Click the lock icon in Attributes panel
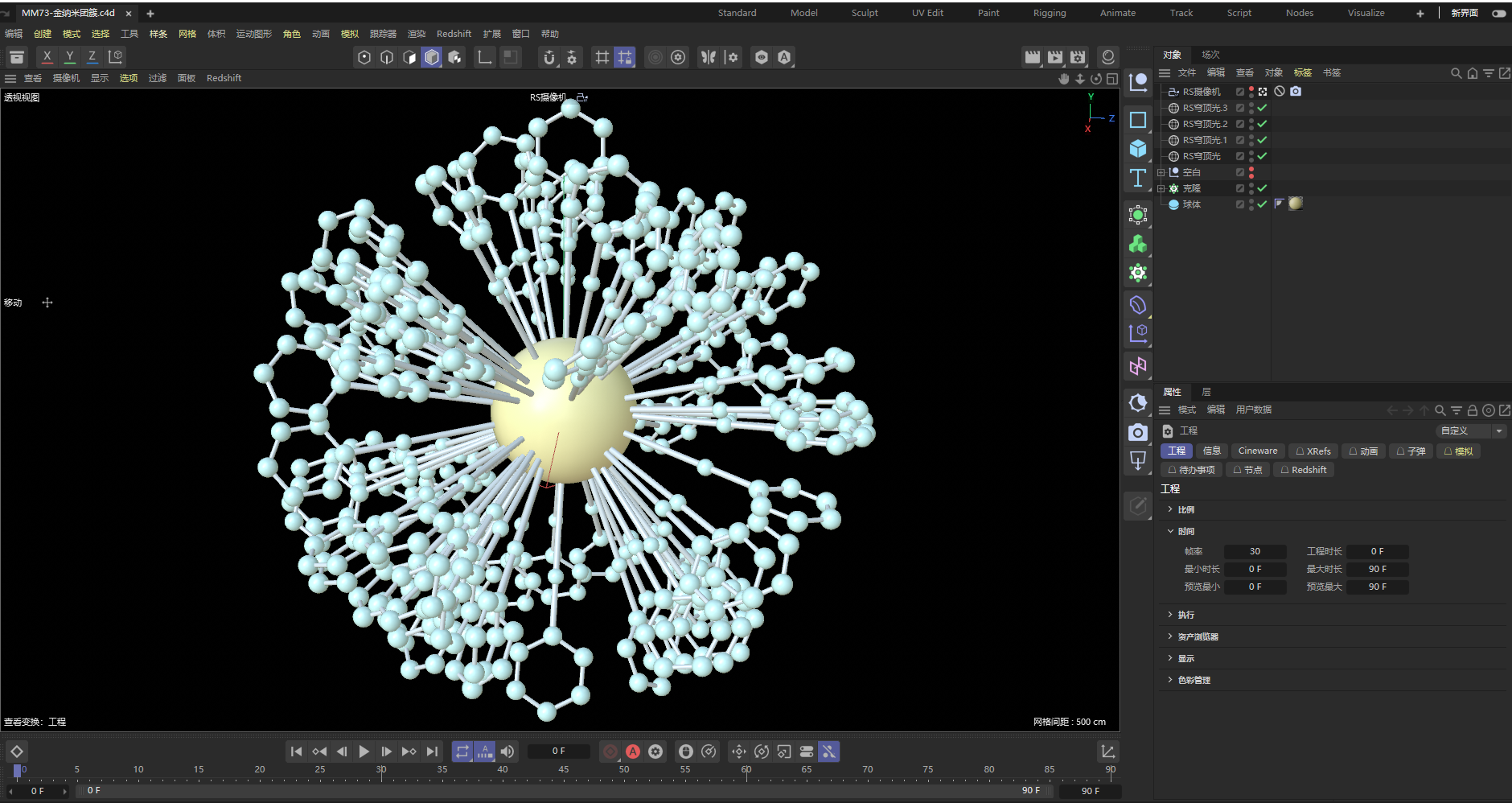Viewport: 1512px width, 803px height. [x=1473, y=410]
